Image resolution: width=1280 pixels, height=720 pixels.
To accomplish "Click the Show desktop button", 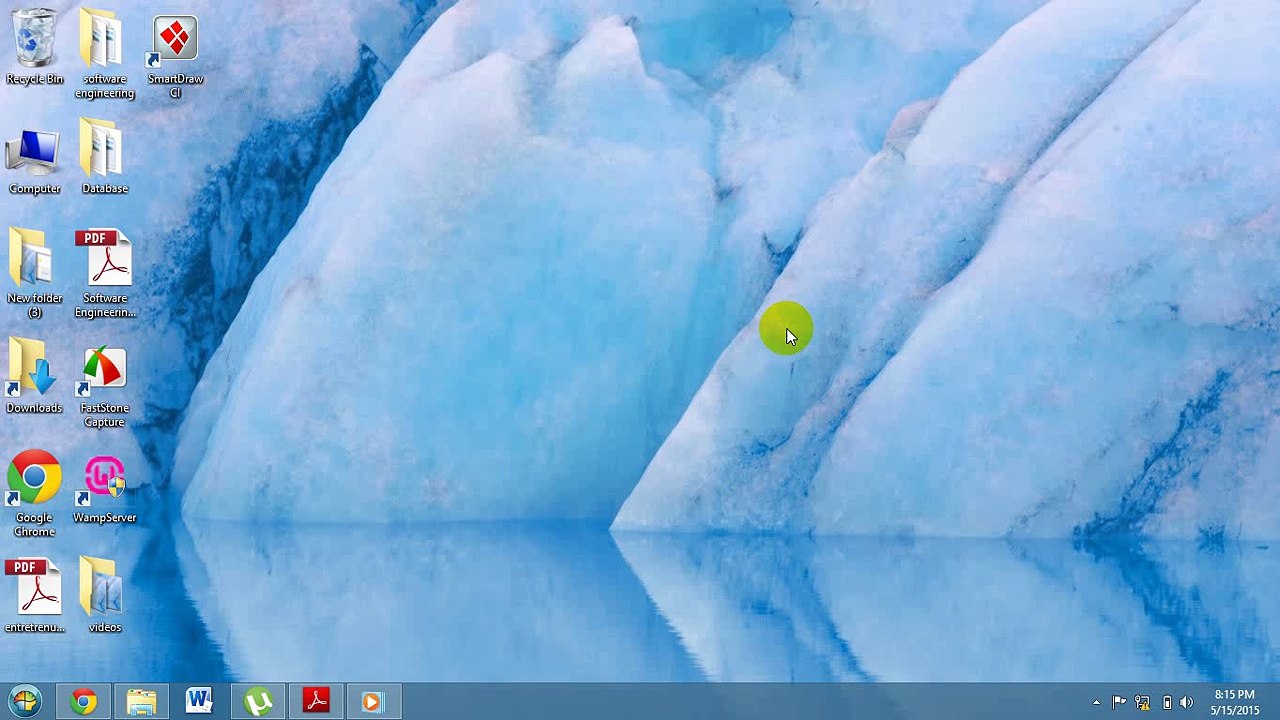I will [1273, 702].
